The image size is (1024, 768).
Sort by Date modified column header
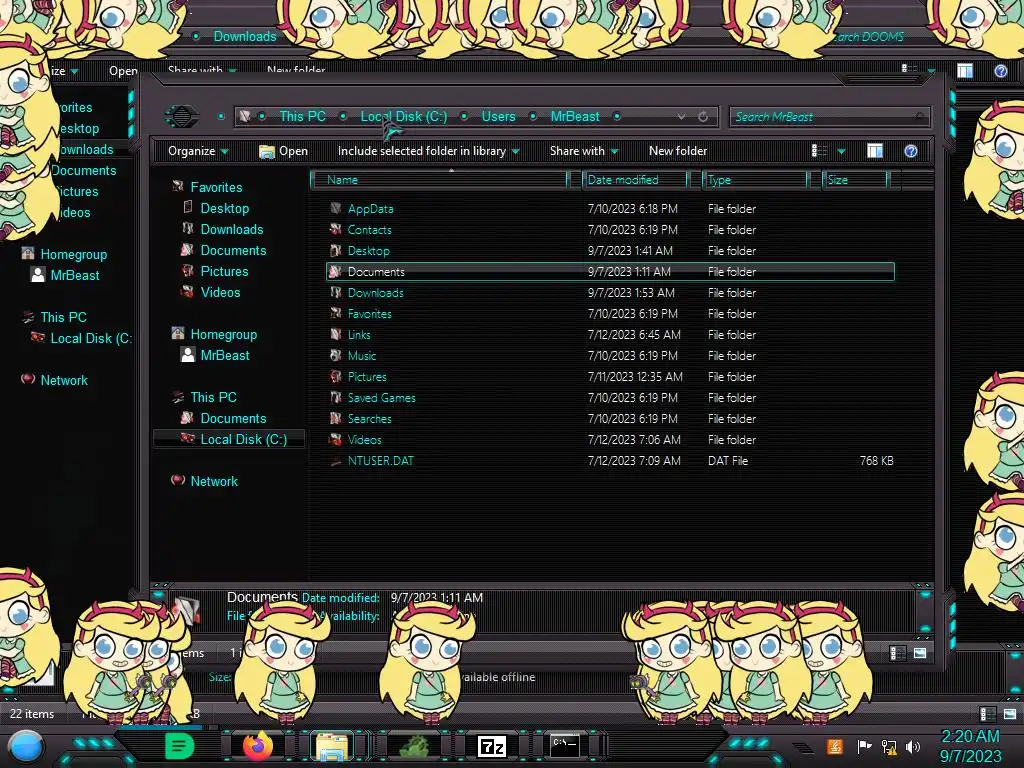pos(635,180)
